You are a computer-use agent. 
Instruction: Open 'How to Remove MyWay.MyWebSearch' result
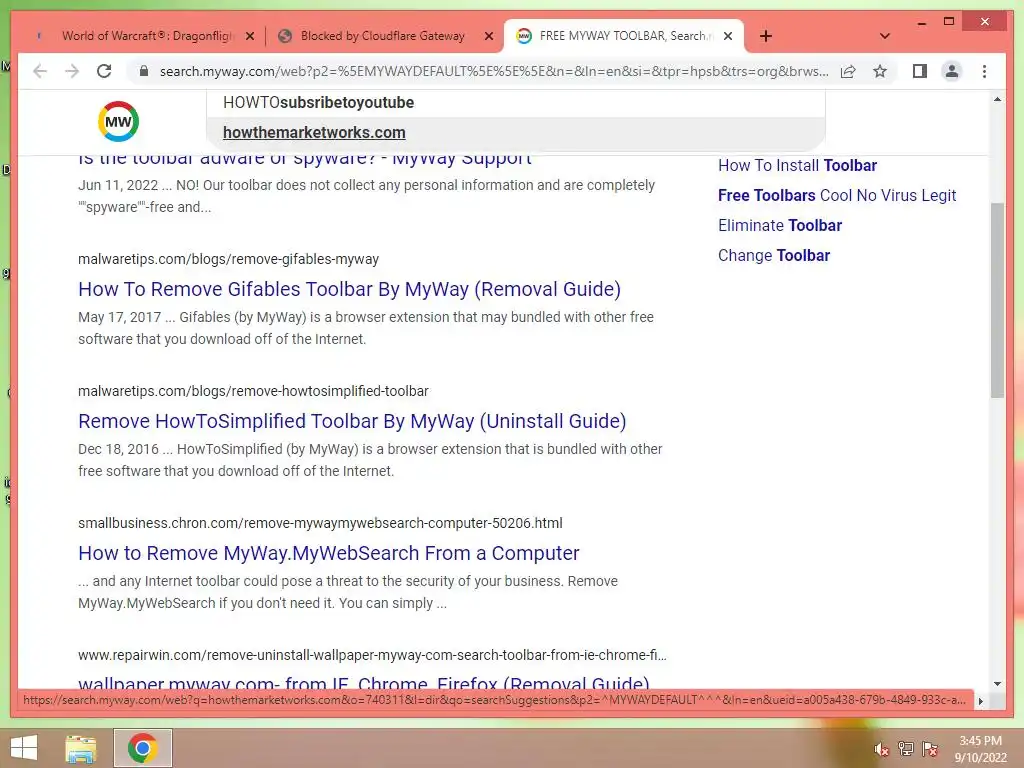click(x=328, y=553)
